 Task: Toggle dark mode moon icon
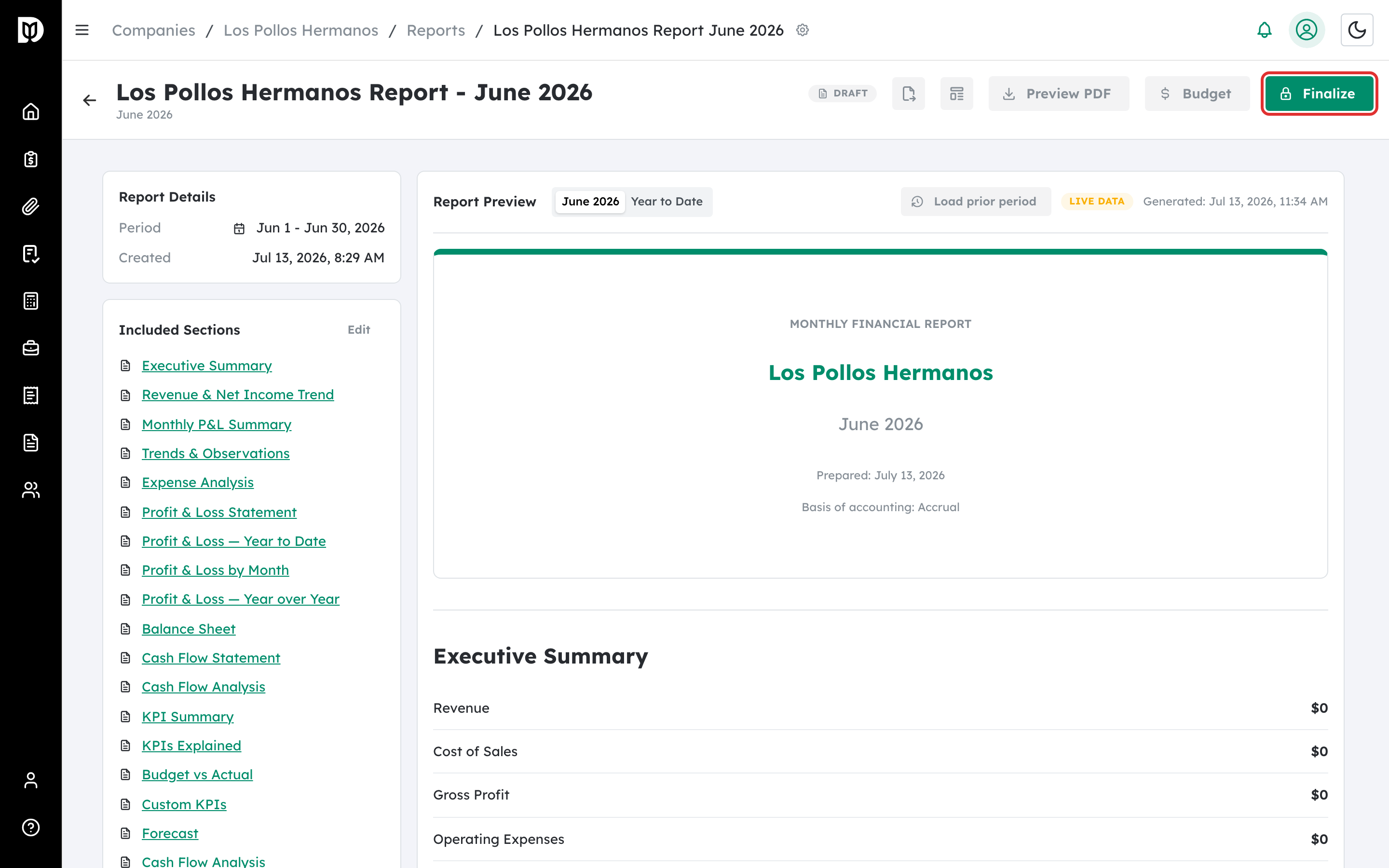1357,30
